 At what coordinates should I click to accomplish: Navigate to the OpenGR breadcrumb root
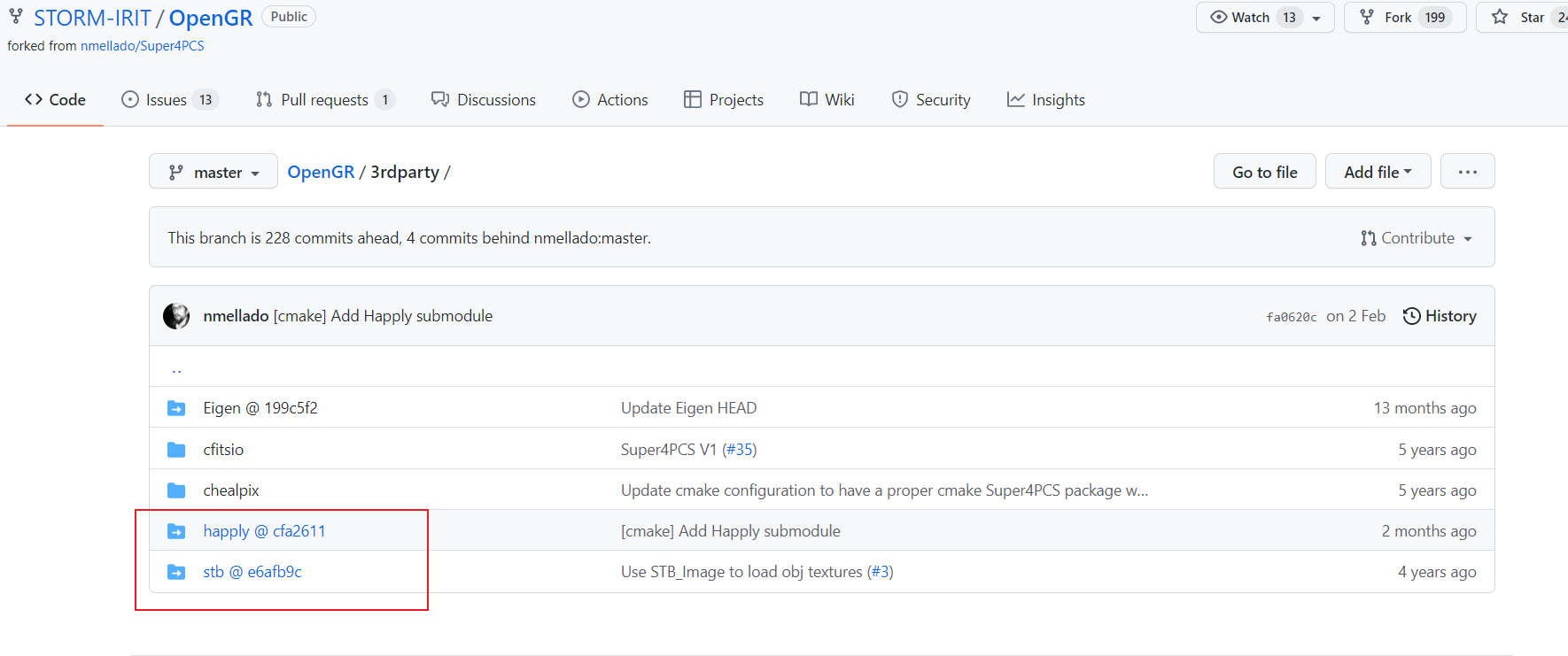321,172
